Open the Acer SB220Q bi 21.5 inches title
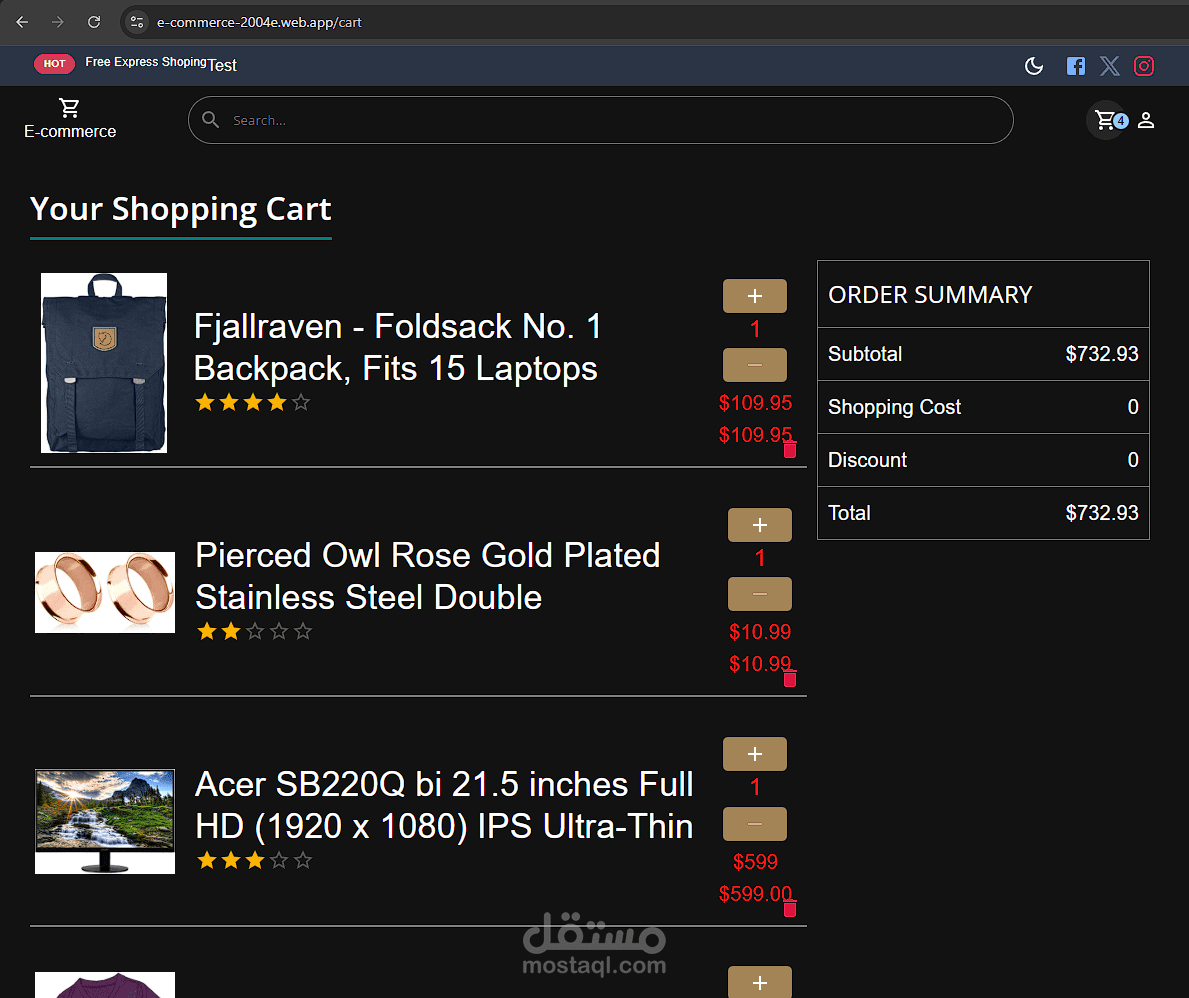This screenshot has height=998, width=1189. point(444,805)
